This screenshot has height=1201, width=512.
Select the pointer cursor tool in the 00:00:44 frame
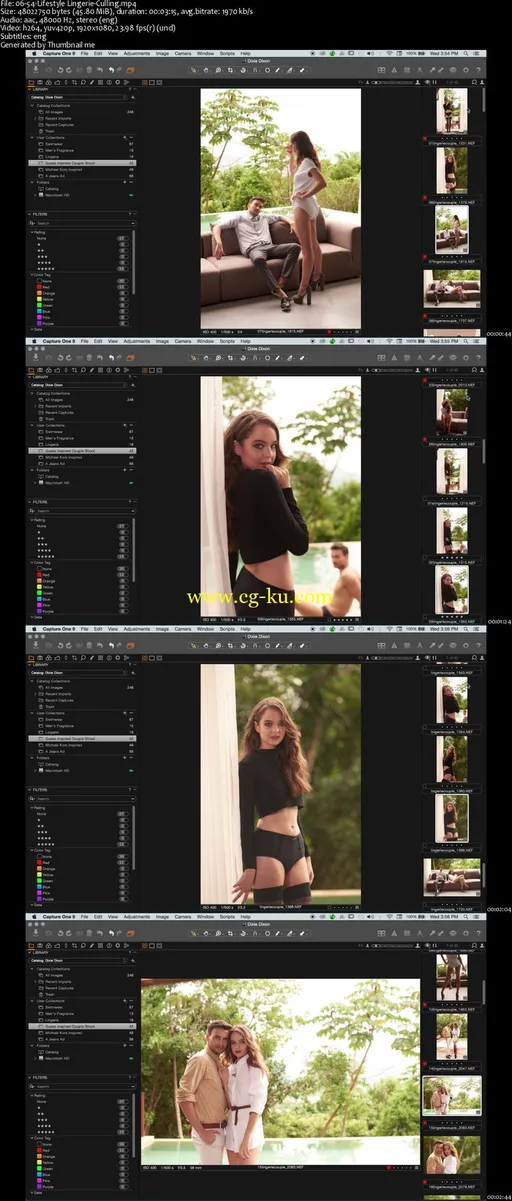[195, 70]
